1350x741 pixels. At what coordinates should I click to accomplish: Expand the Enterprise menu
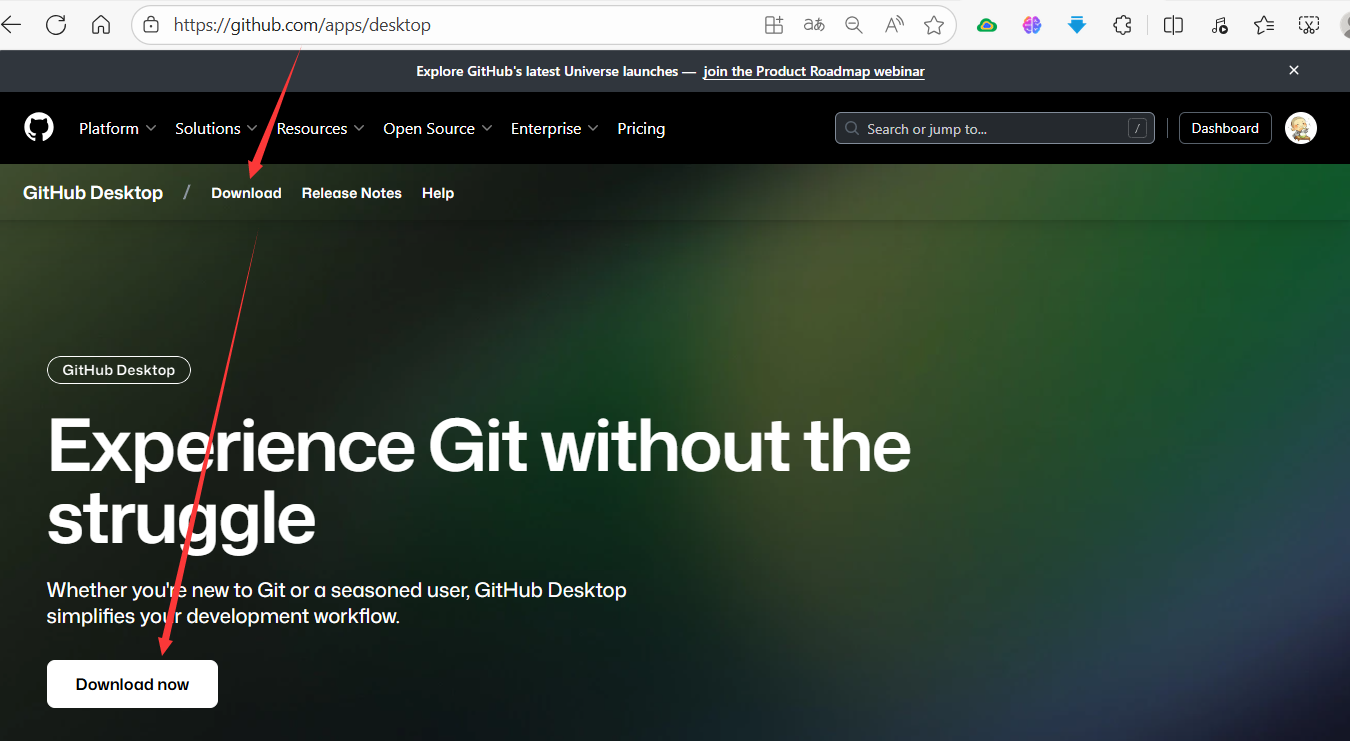click(555, 128)
